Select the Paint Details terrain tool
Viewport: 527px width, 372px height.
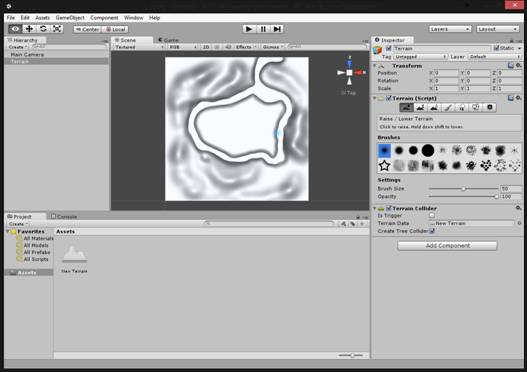point(476,108)
